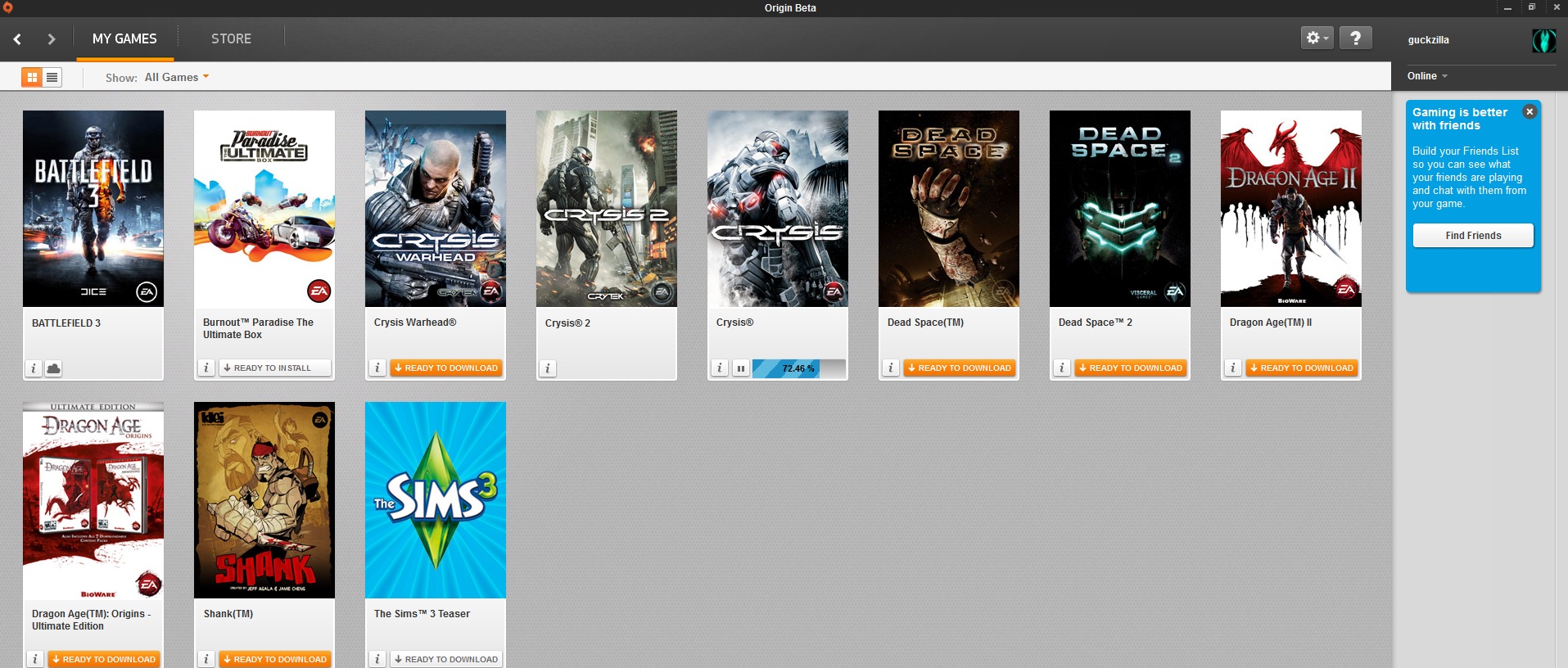1568x668 pixels.
Task: Close the Gaming is better with friends panel
Action: tap(1530, 112)
